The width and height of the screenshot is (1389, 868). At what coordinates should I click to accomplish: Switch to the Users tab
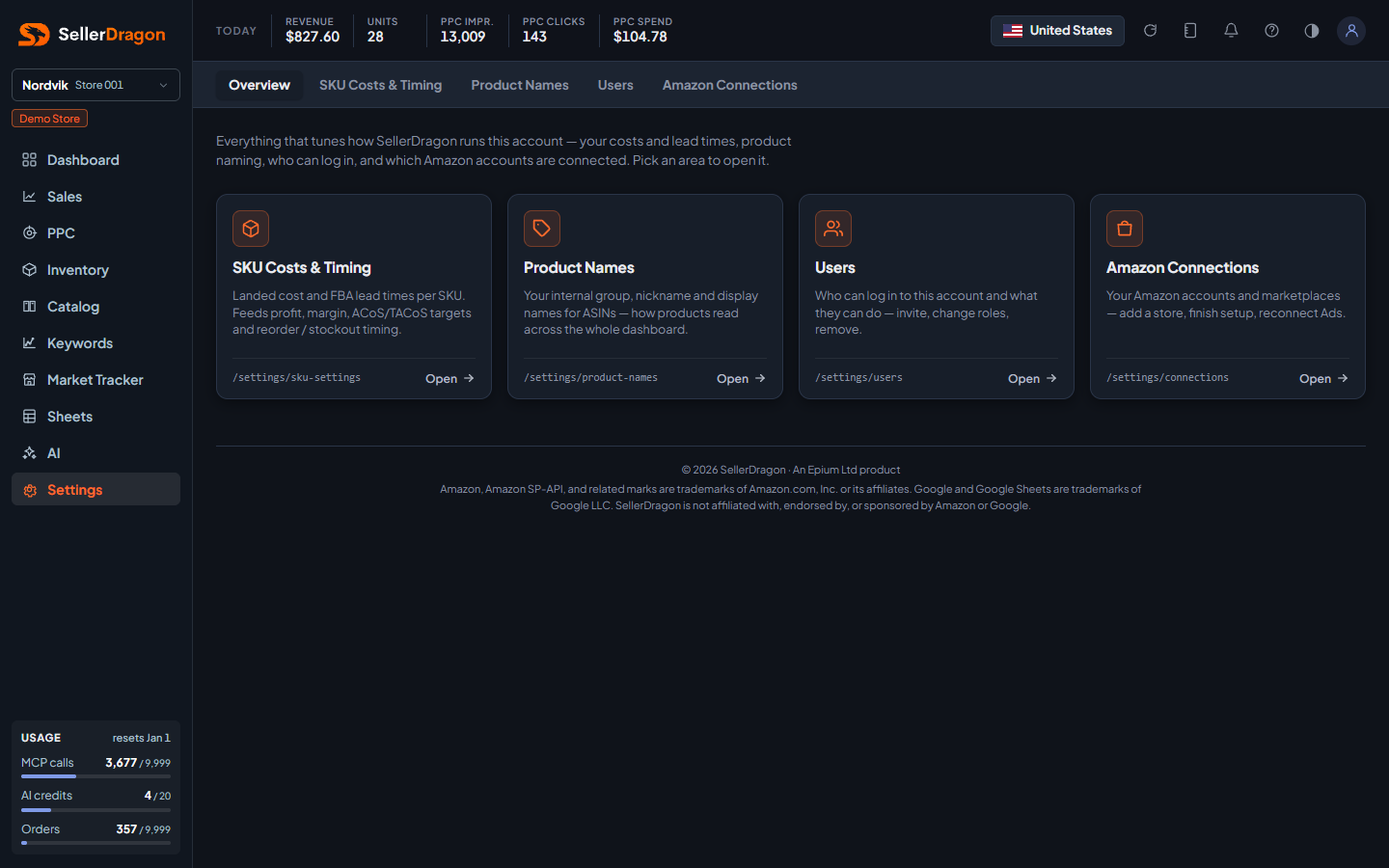click(x=615, y=85)
